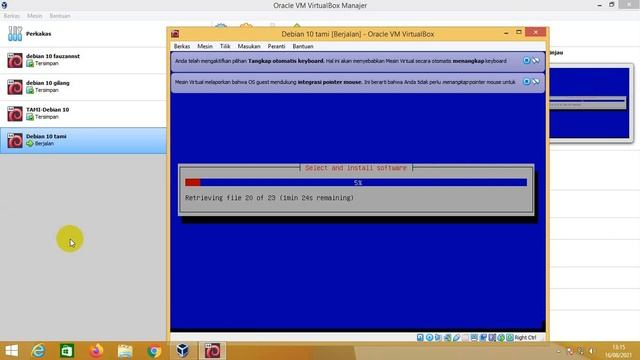Open Mesin menu in VirtualBox Manajer window
Viewport: 640px width, 360px height.
35,16
